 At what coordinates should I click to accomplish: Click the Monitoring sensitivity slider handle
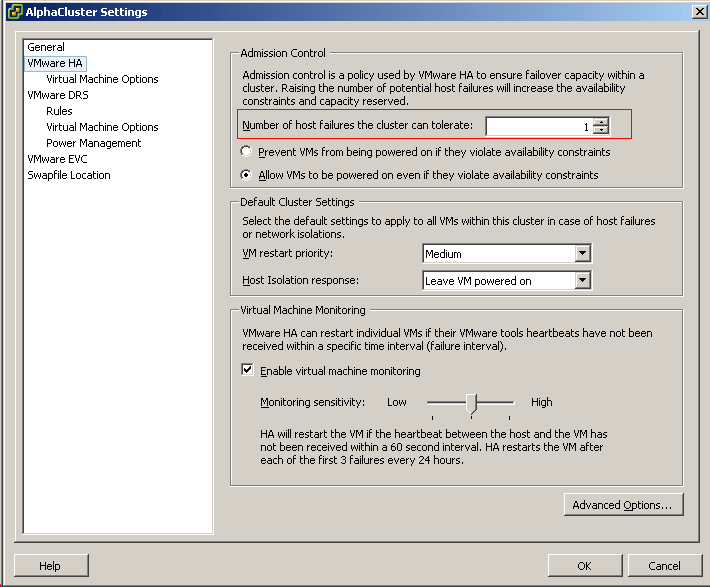471,403
